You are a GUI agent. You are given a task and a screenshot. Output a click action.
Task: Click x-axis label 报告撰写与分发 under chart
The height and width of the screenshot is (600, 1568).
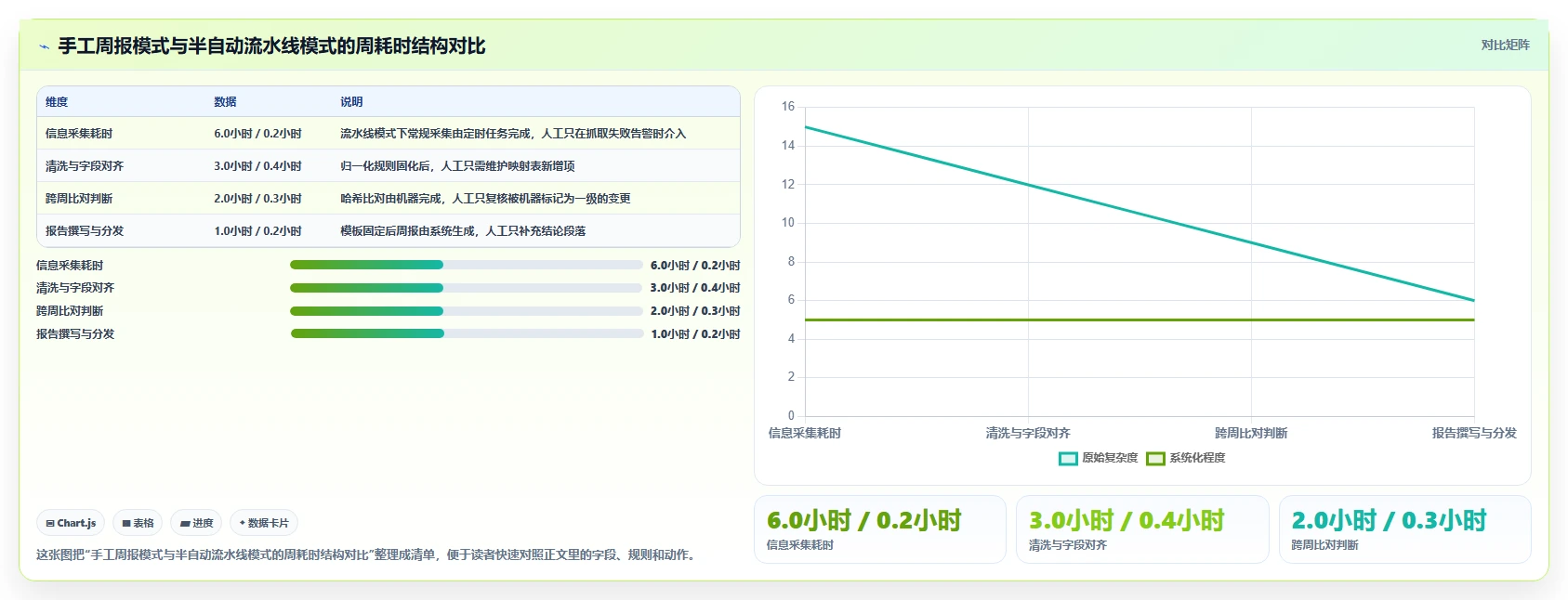(1474, 433)
